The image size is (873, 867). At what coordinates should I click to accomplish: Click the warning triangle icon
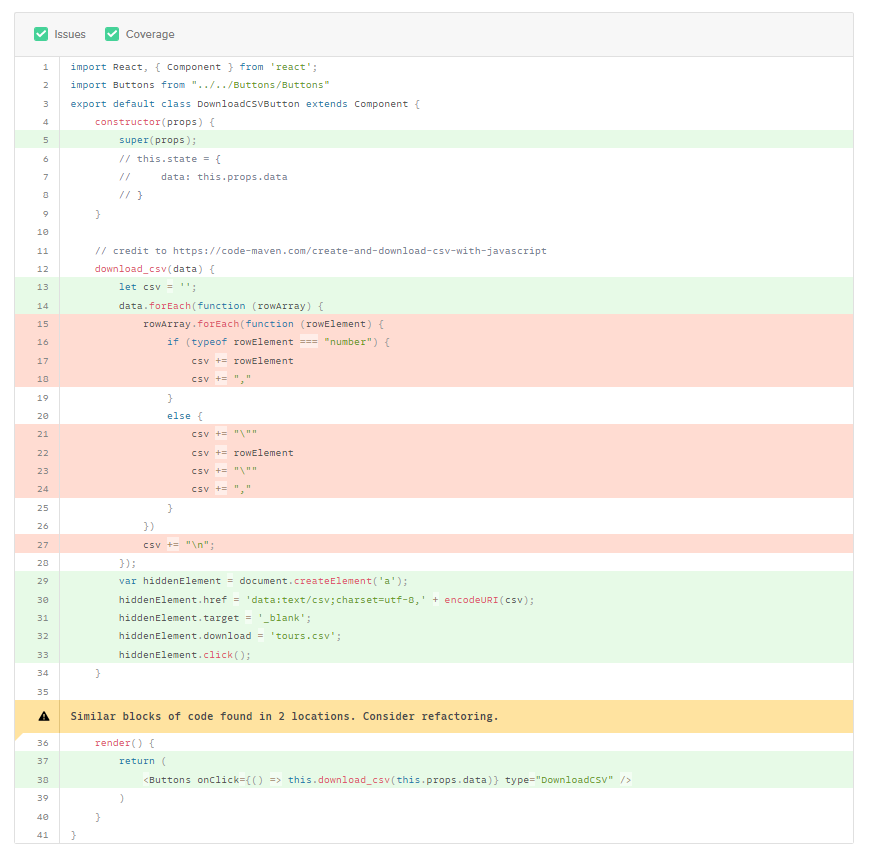tap(44, 717)
